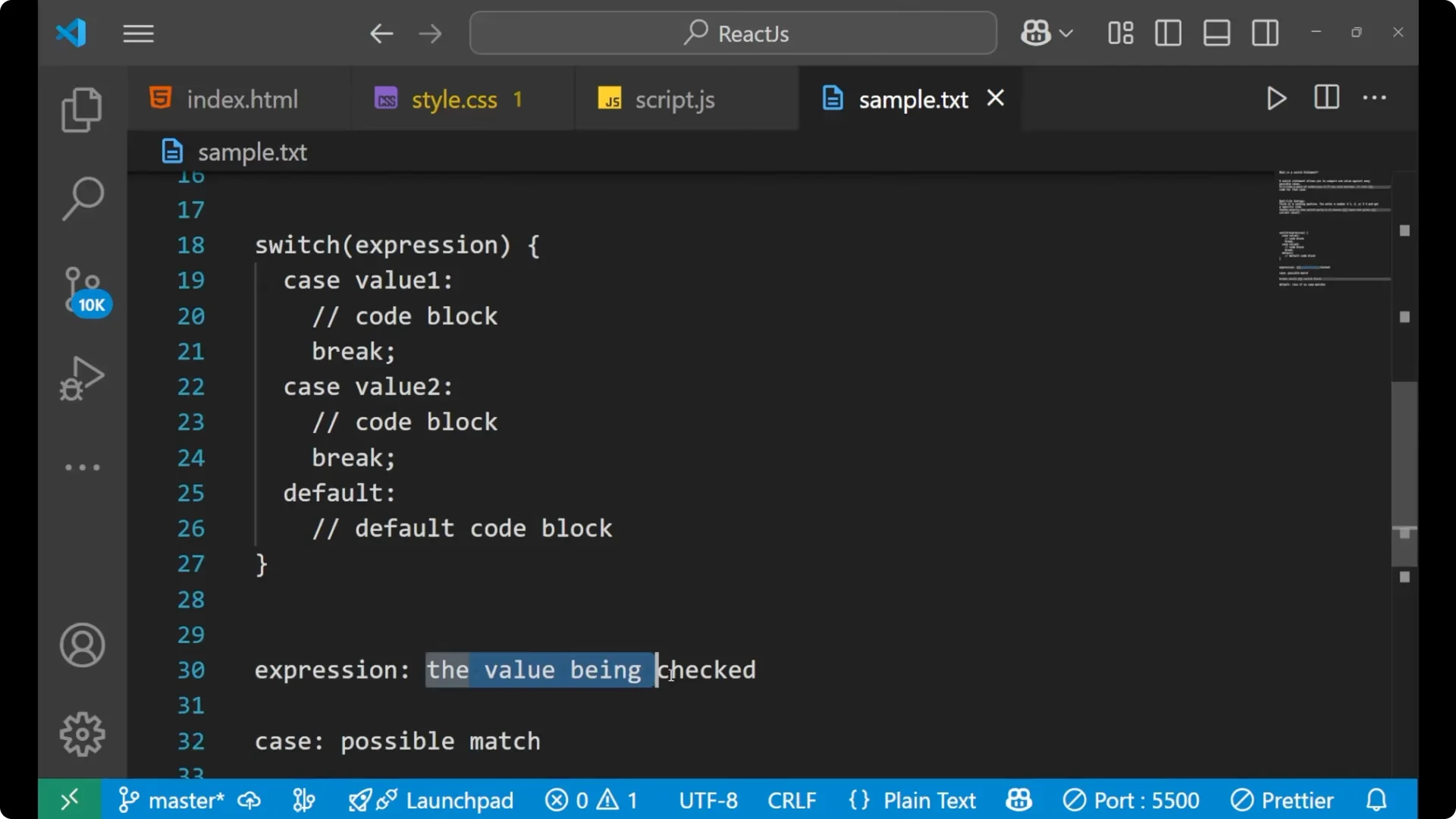Screen dimensions: 1456x819
Task: Toggle the secondary sidebar visibility
Action: (x=1265, y=33)
